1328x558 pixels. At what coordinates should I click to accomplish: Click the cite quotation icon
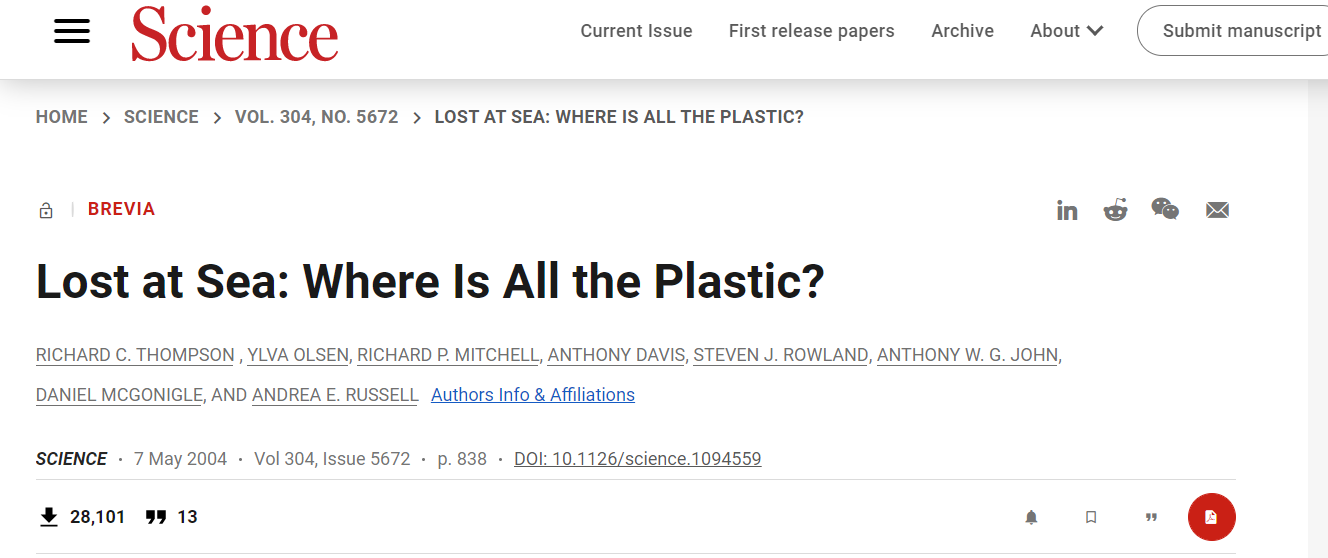pyautogui.click(x=1151, y=517)
